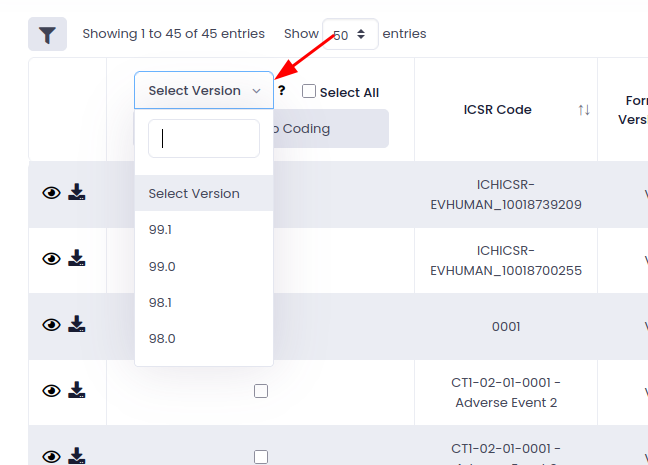This screenshot has height=465, width=648.
Task: Open the filter funnel icon
Action: point(47,34)
